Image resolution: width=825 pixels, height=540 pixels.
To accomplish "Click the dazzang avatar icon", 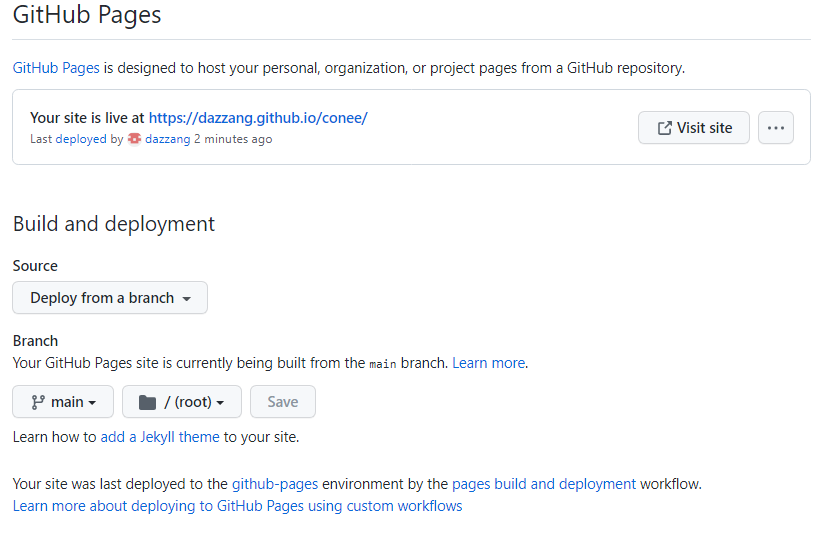I will tap(135, 138).
